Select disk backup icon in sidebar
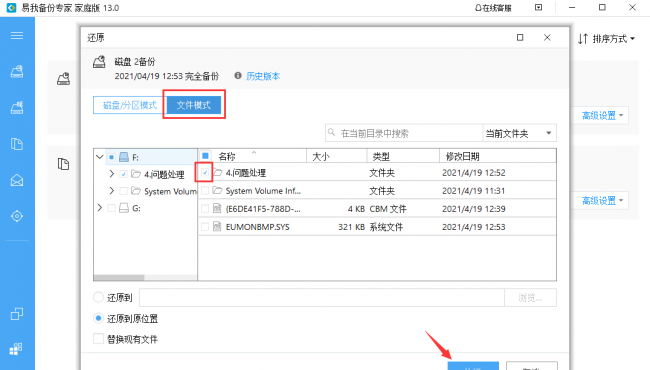Image resolution: width=650 pixels, height=370 pixels. tap(17, 72)
